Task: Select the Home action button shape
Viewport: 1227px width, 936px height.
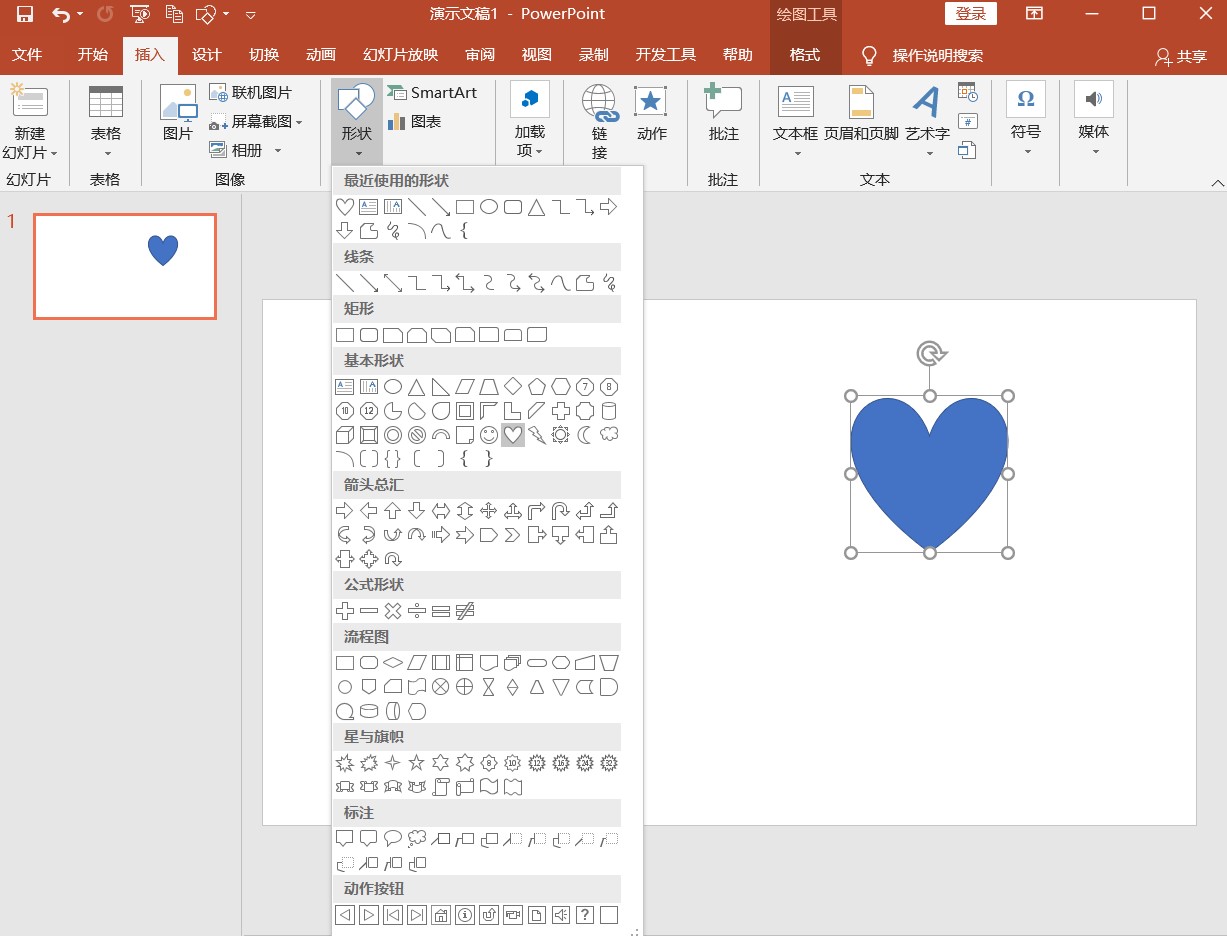Action: pos(441,915)
